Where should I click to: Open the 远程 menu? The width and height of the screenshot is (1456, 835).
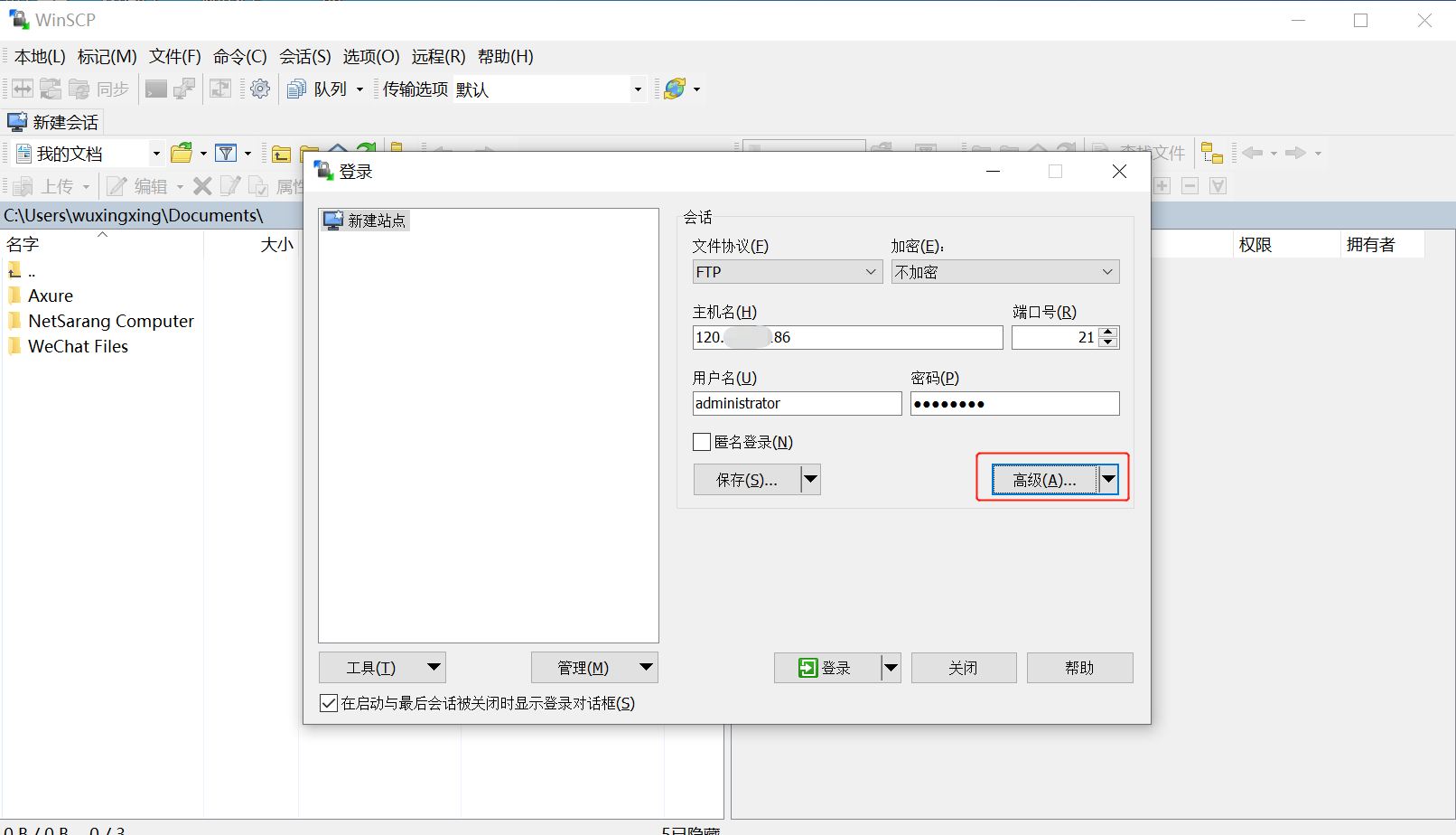(x=438, y=56)
